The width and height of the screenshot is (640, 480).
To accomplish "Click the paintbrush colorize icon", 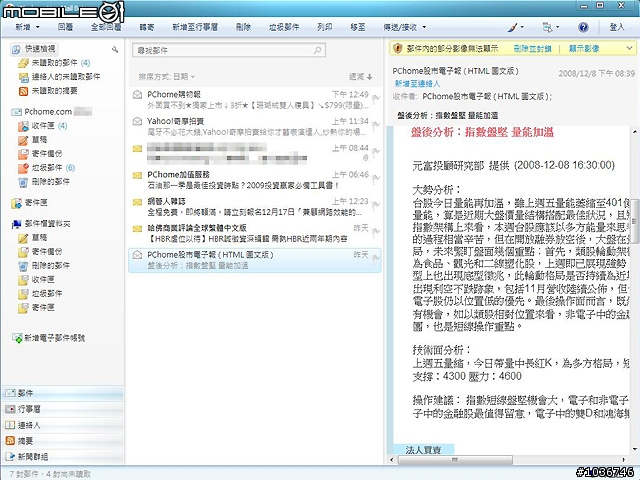I will [x=512, y=27].
